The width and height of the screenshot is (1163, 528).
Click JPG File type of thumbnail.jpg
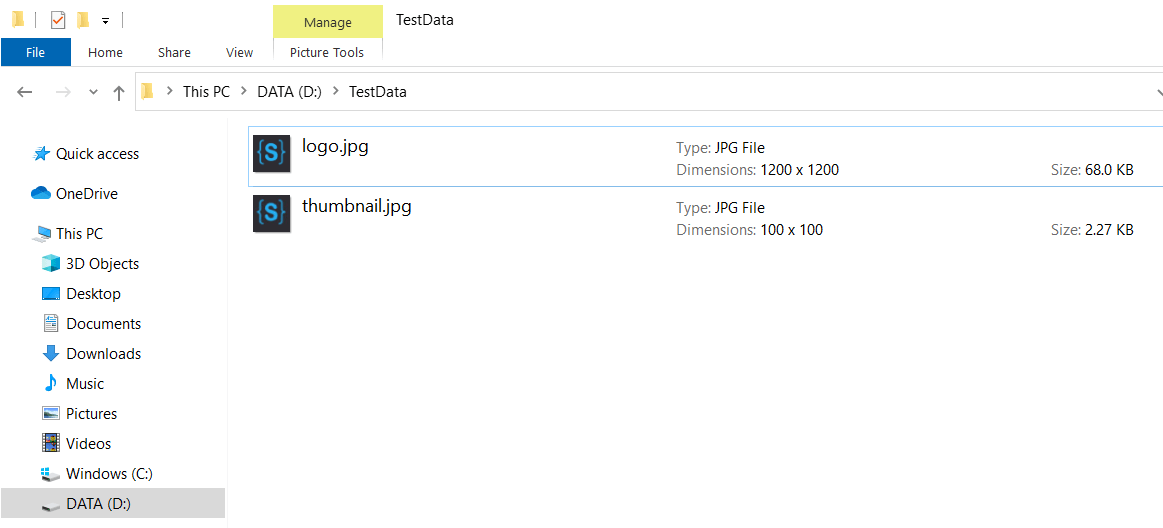click(739, 208)
